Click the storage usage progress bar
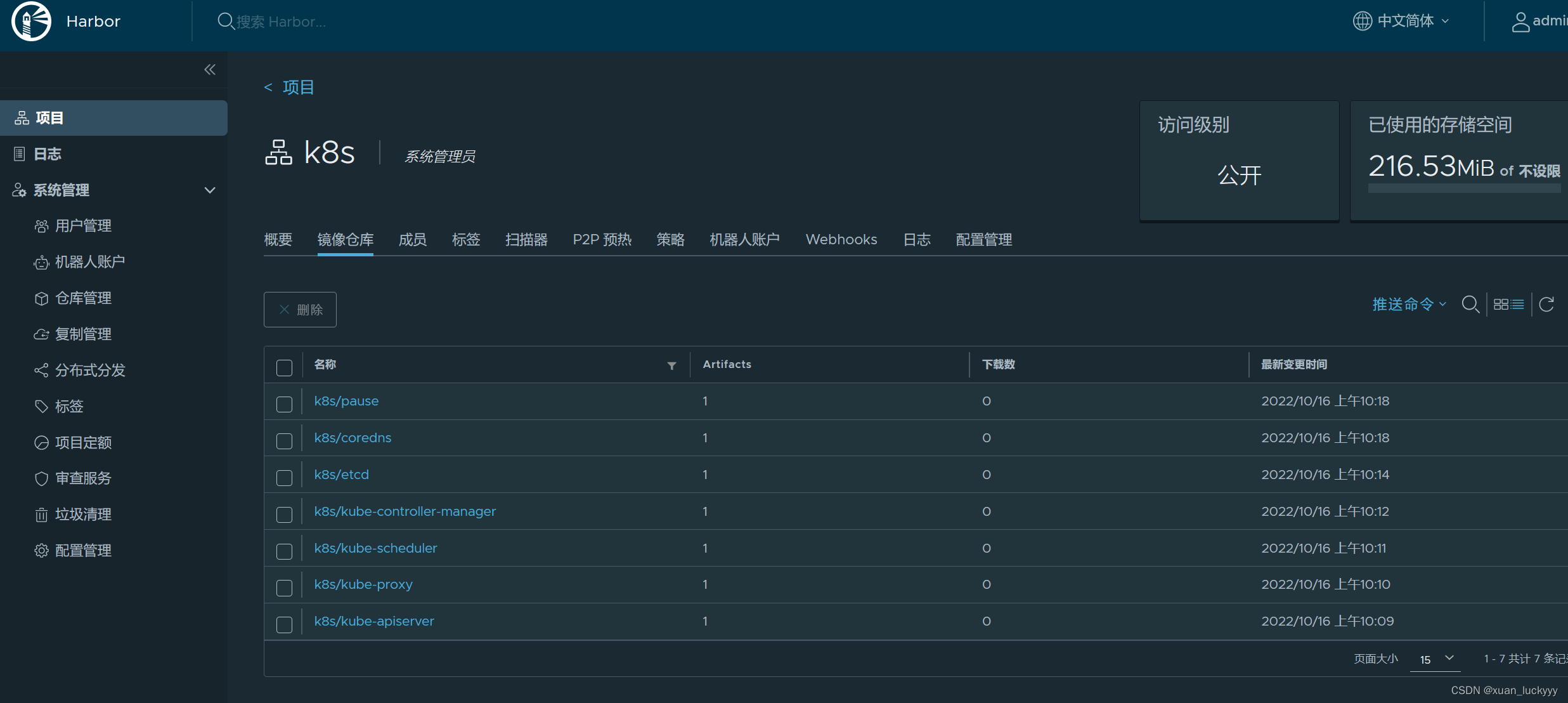 click(1464, 188)
